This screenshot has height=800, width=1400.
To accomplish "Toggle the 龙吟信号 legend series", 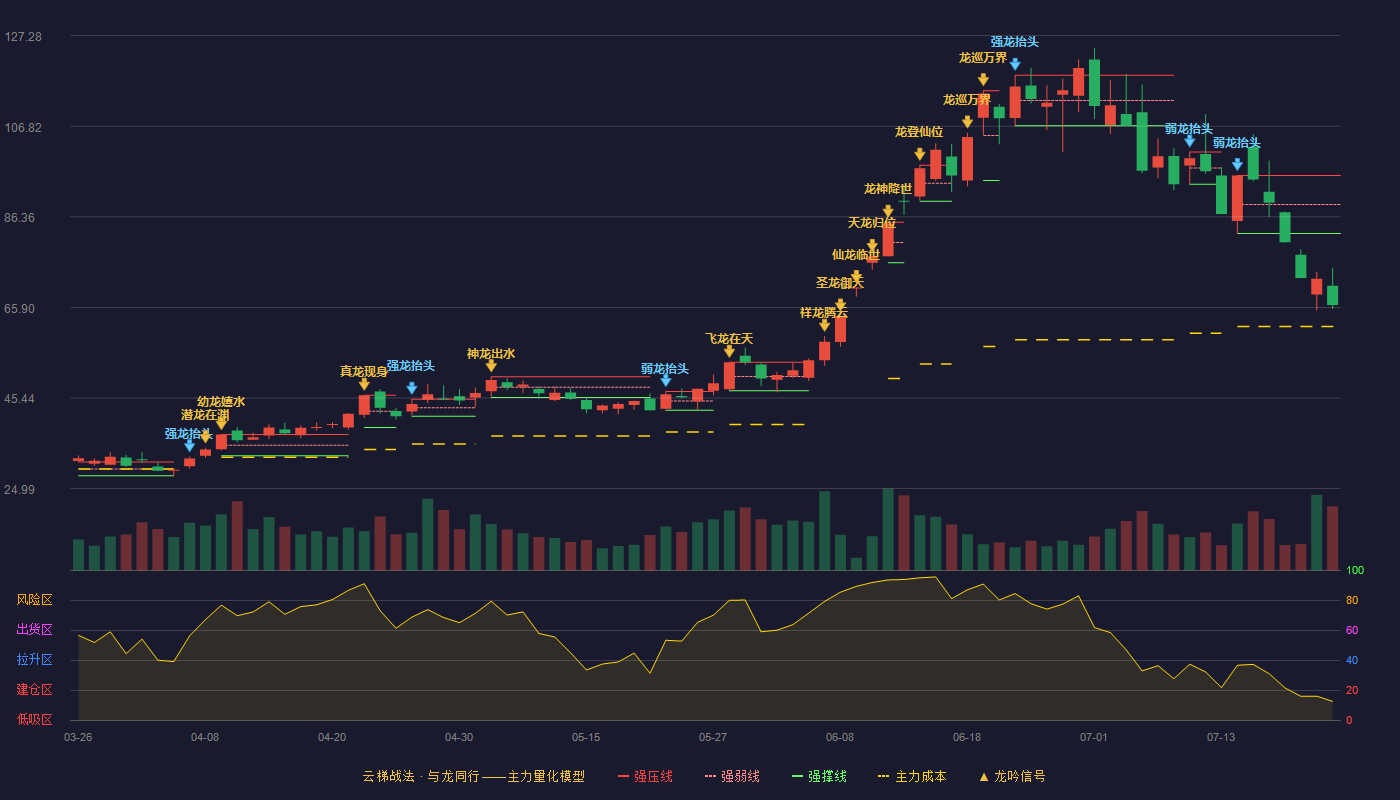I will click(x=1011, y=776).
